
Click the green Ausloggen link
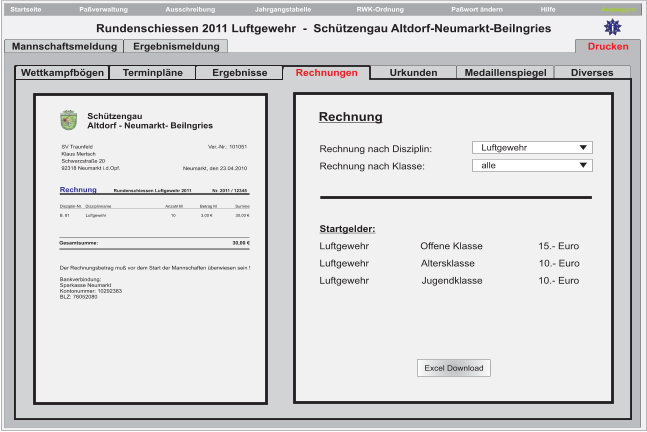[x=618, y=9]
